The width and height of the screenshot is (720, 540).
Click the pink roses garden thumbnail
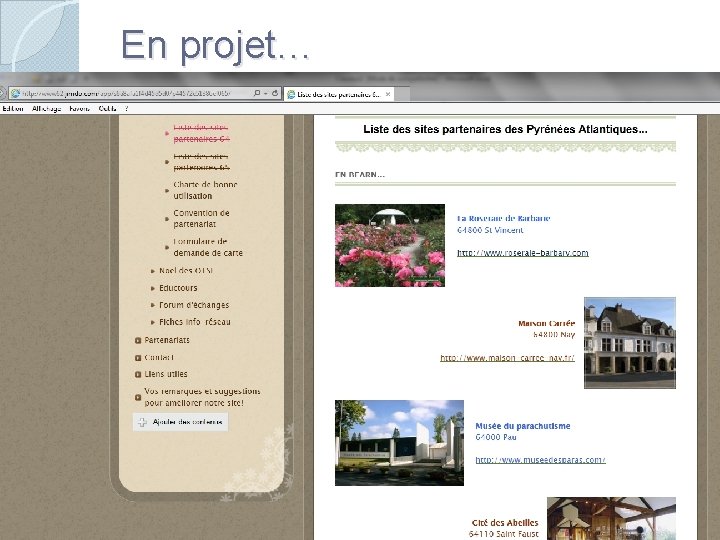coord(390,246)
